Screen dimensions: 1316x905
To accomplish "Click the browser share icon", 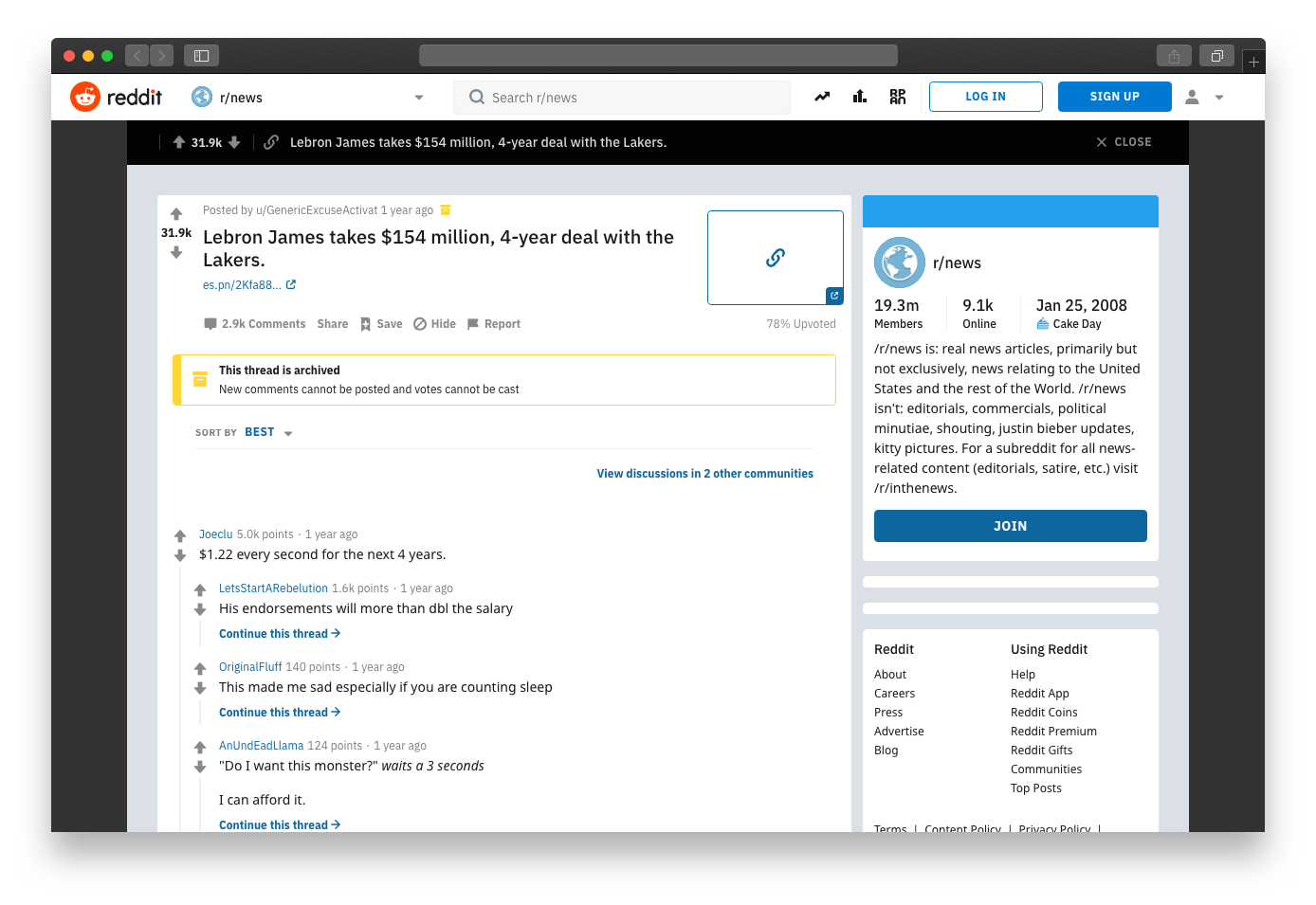I will (x=1174, y=56).
